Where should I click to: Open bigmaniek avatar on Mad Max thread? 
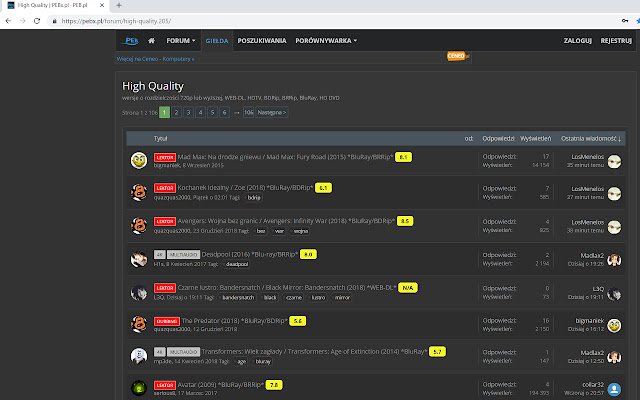[x=139, y=160]
